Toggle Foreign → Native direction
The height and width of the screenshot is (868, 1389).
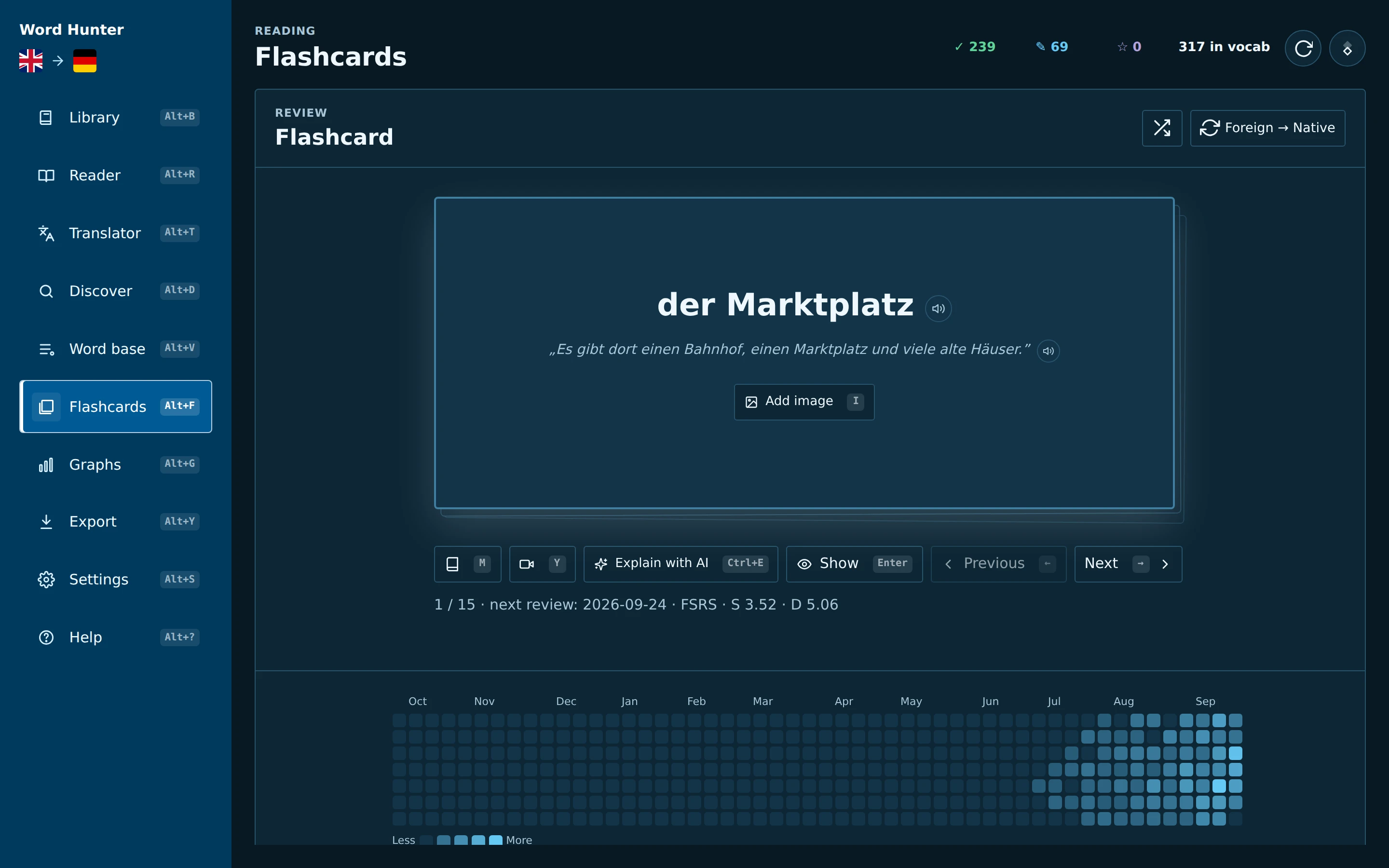coord(1267,128)
